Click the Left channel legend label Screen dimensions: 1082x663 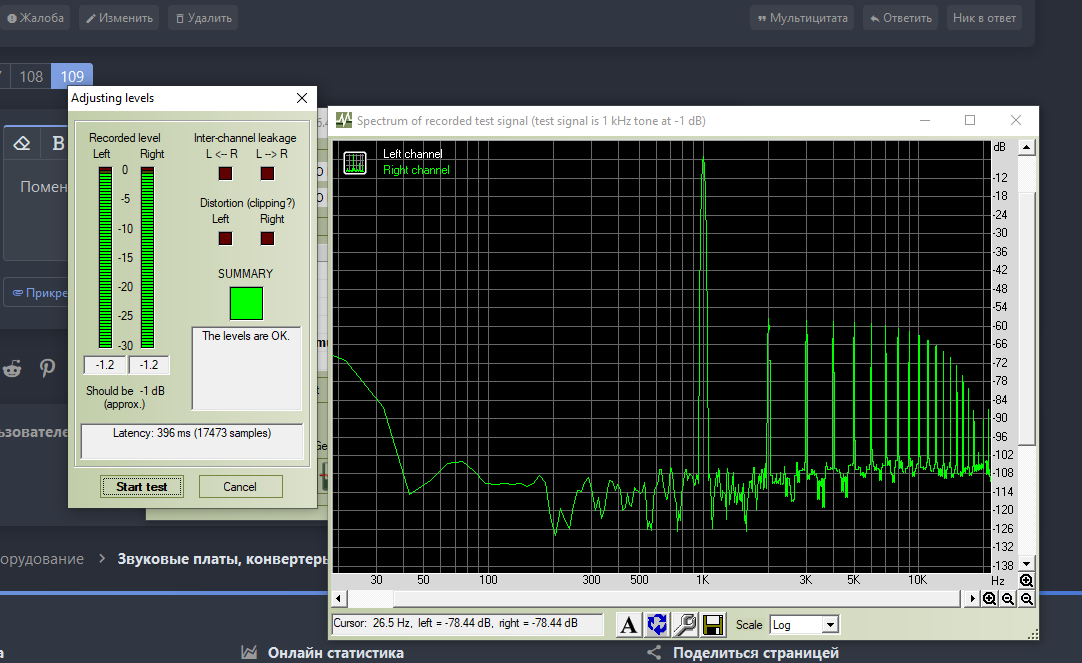click(x=413, y=154)
